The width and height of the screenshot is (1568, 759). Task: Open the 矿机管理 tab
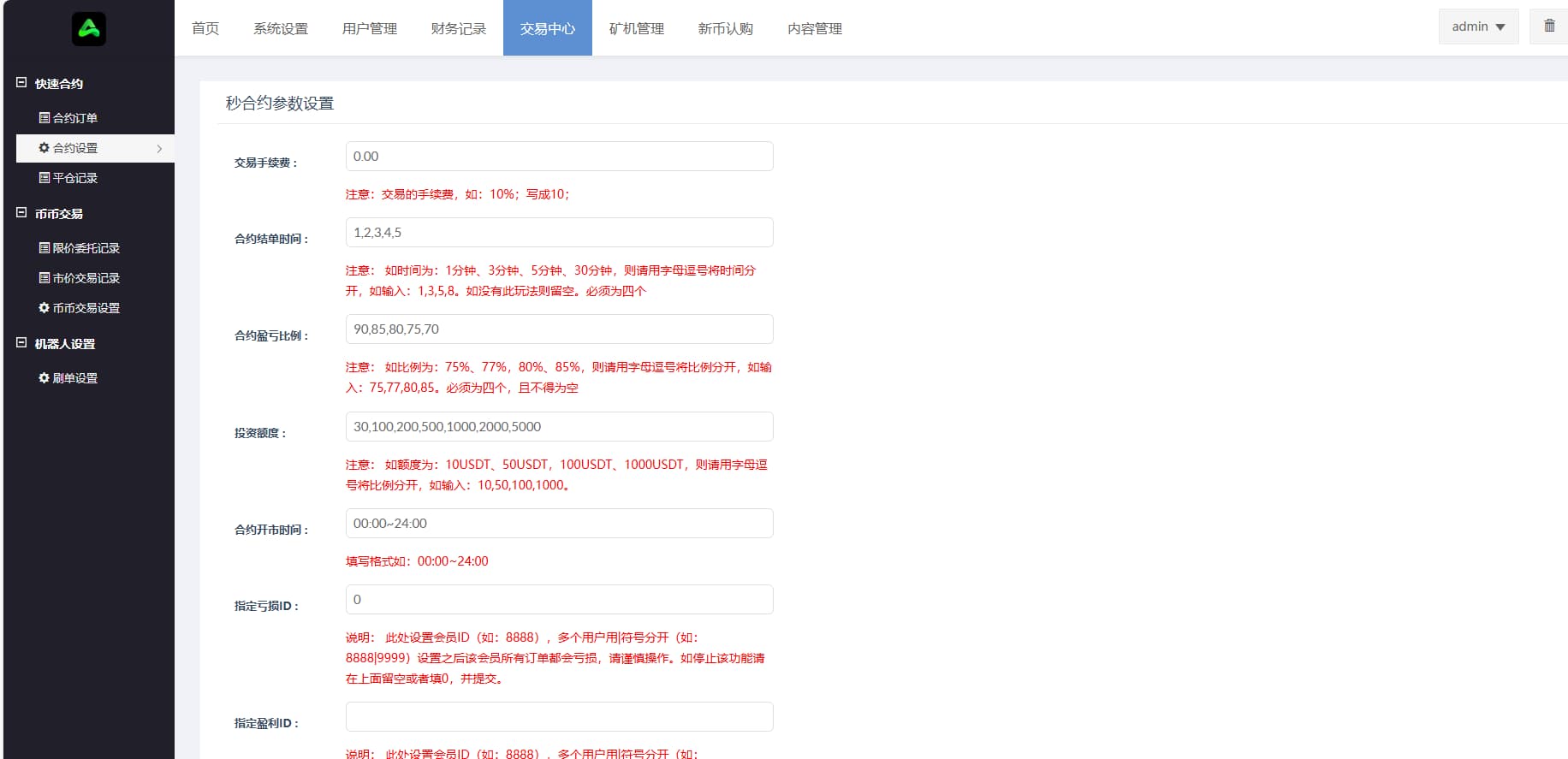pyautogui.click(x=637, y=29)
